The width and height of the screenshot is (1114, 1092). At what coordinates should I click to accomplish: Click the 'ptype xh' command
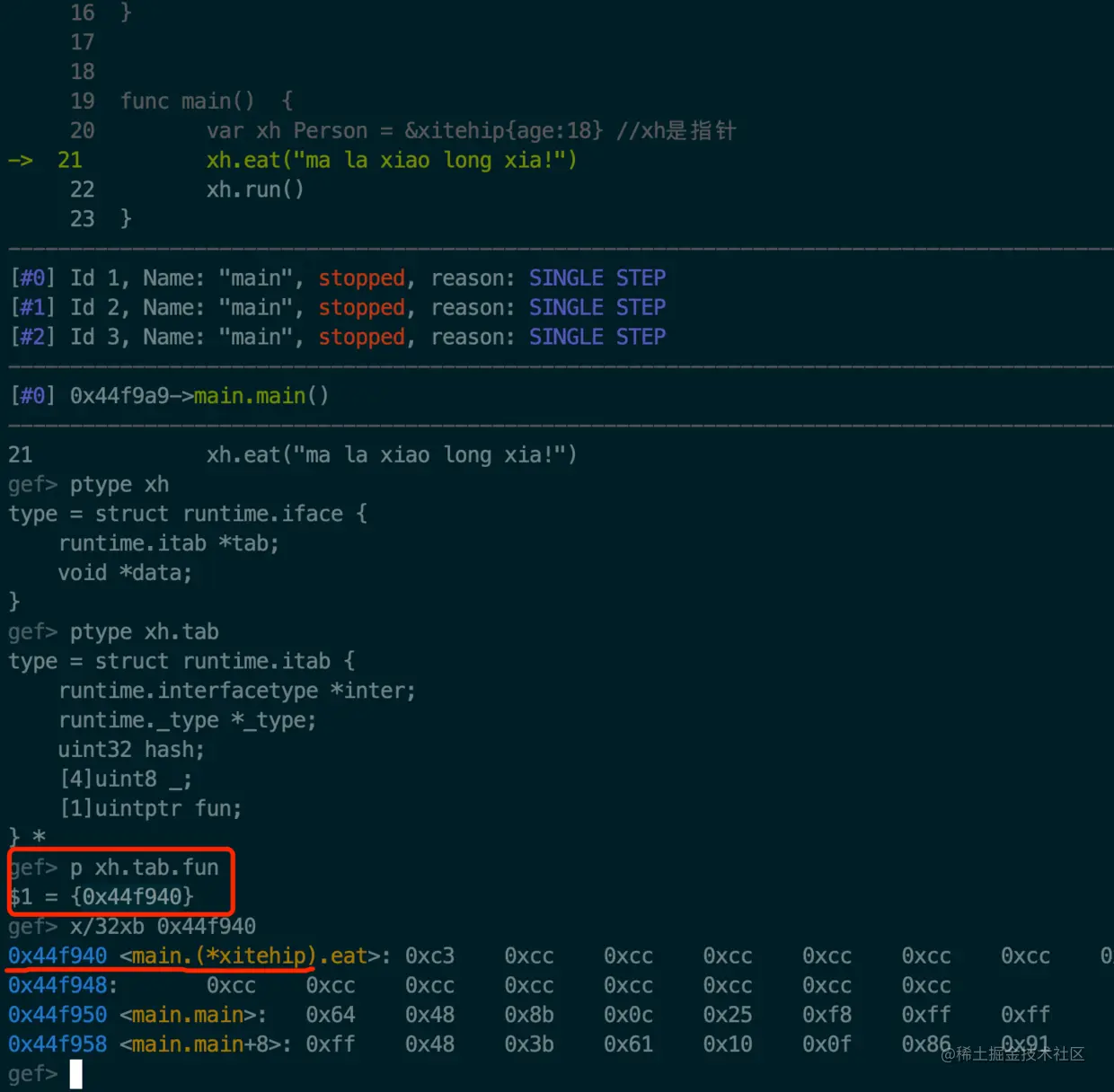point(119,484)
